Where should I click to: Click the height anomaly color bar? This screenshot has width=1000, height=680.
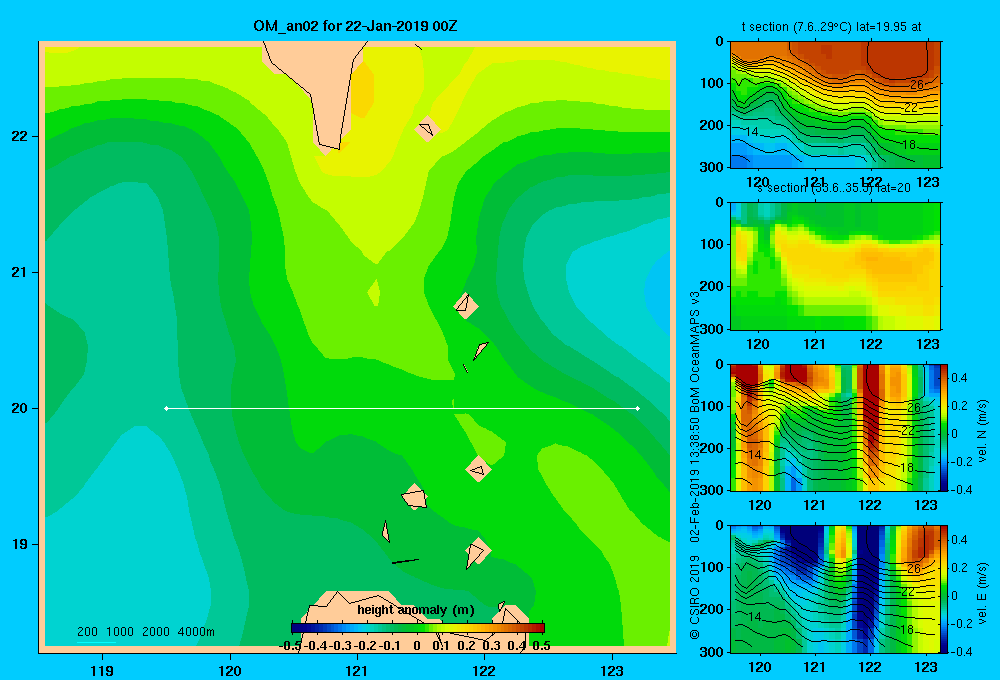tap(418, 628)
